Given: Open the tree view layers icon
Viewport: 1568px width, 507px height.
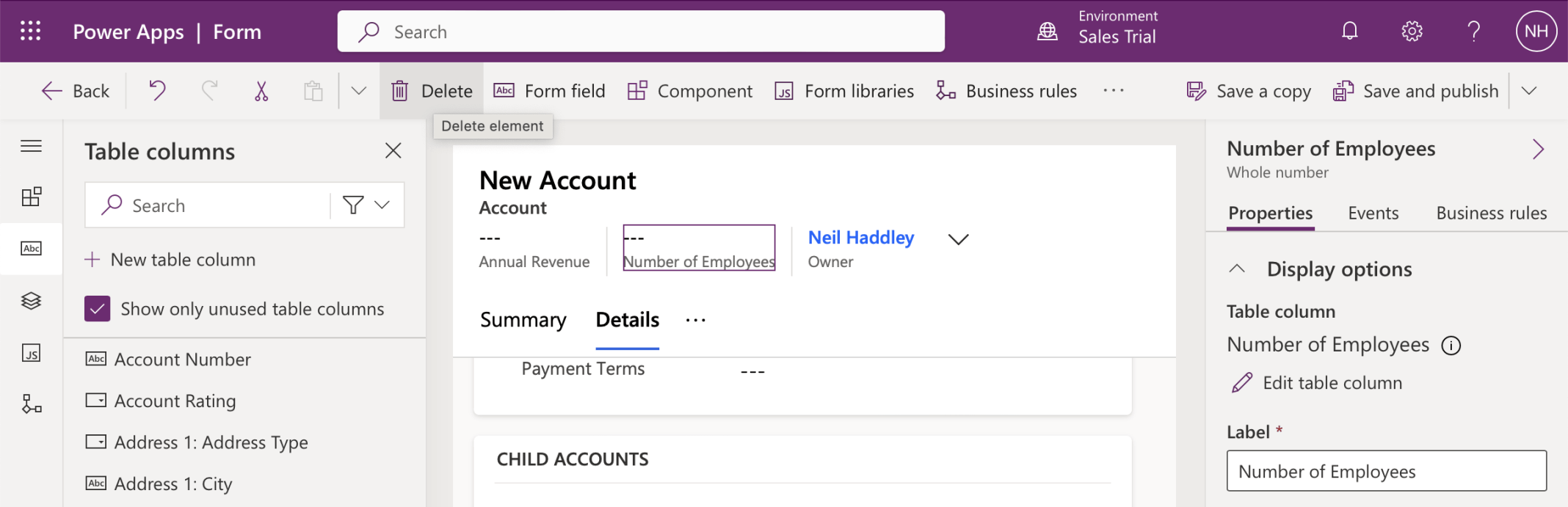Looking at the screenshot, I should point(31,301).
